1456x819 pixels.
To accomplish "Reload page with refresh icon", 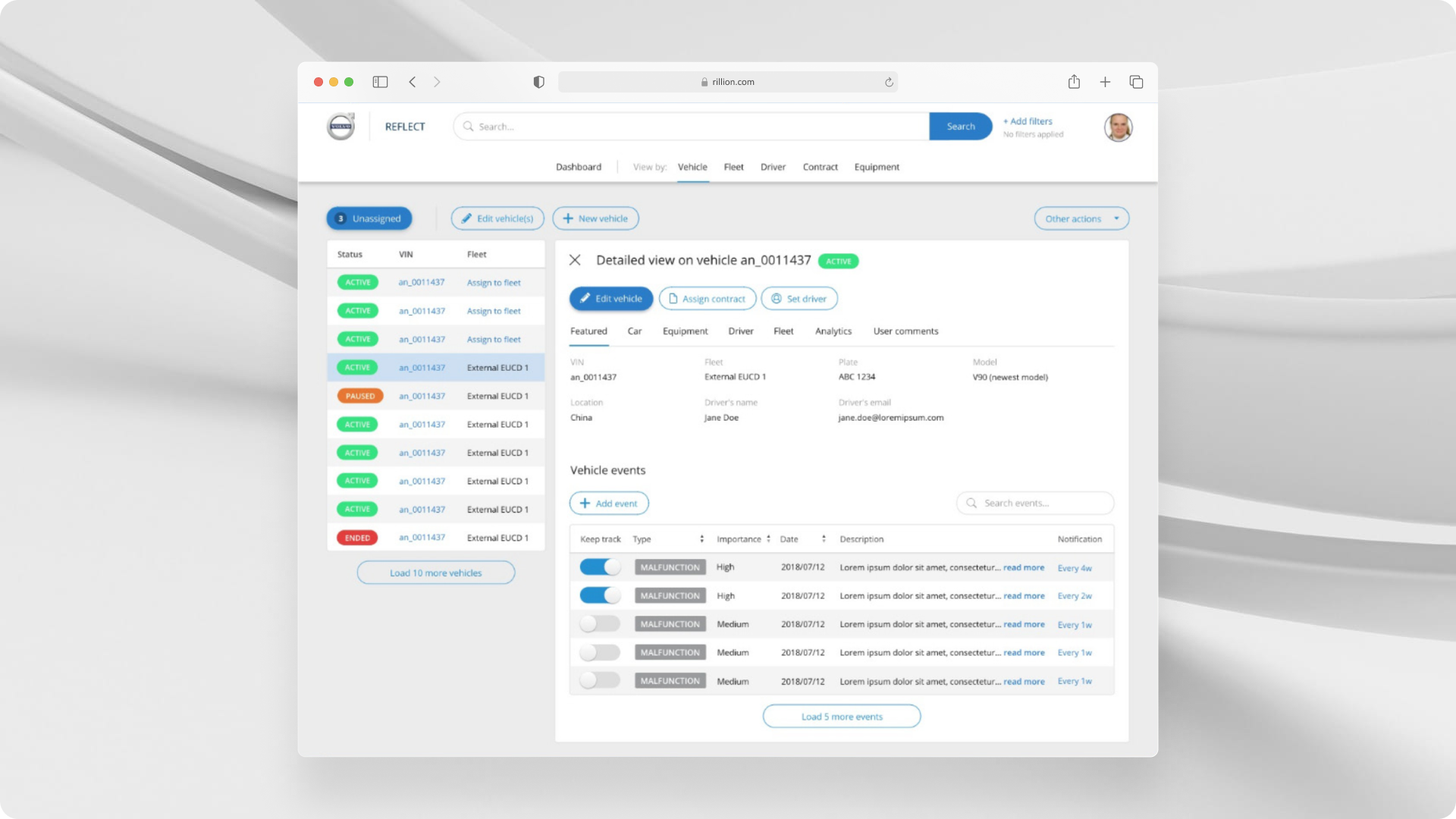I will pos(889,82).
